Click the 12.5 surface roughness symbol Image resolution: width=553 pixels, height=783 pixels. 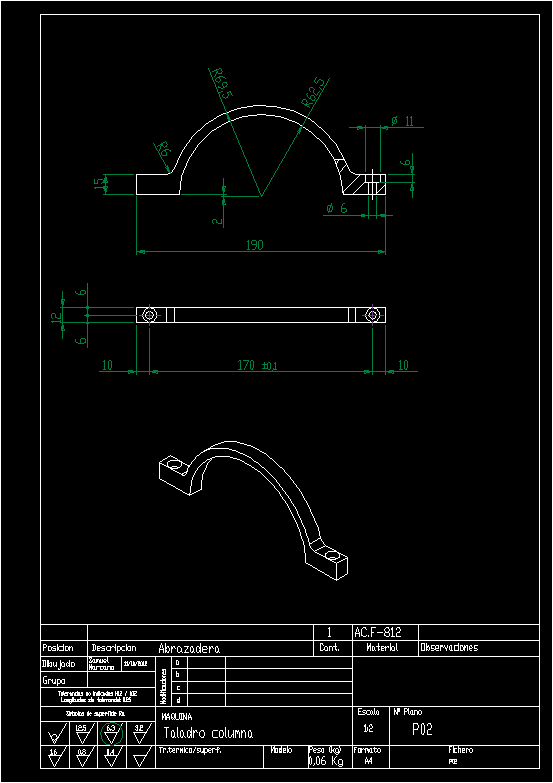coord(82,734)
